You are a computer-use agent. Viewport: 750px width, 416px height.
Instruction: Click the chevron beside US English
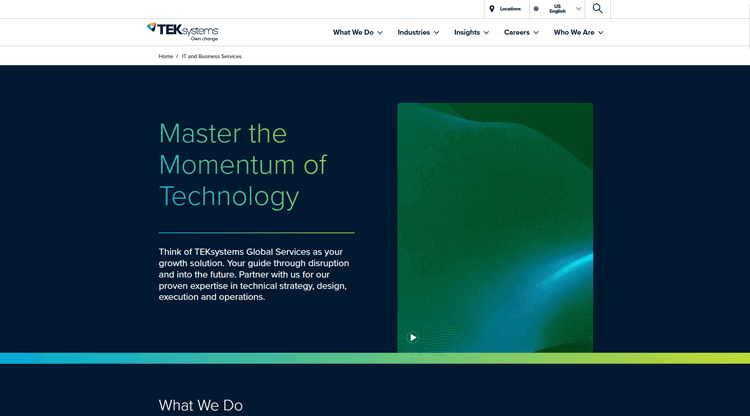point(578,9)
